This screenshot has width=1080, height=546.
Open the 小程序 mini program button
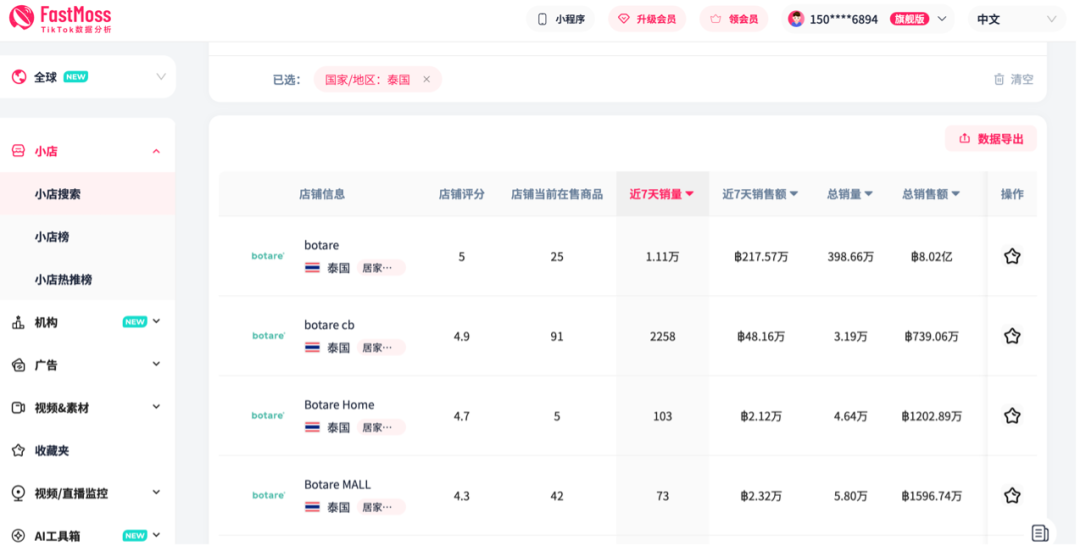pyautogui.click(x=560, y=19)
